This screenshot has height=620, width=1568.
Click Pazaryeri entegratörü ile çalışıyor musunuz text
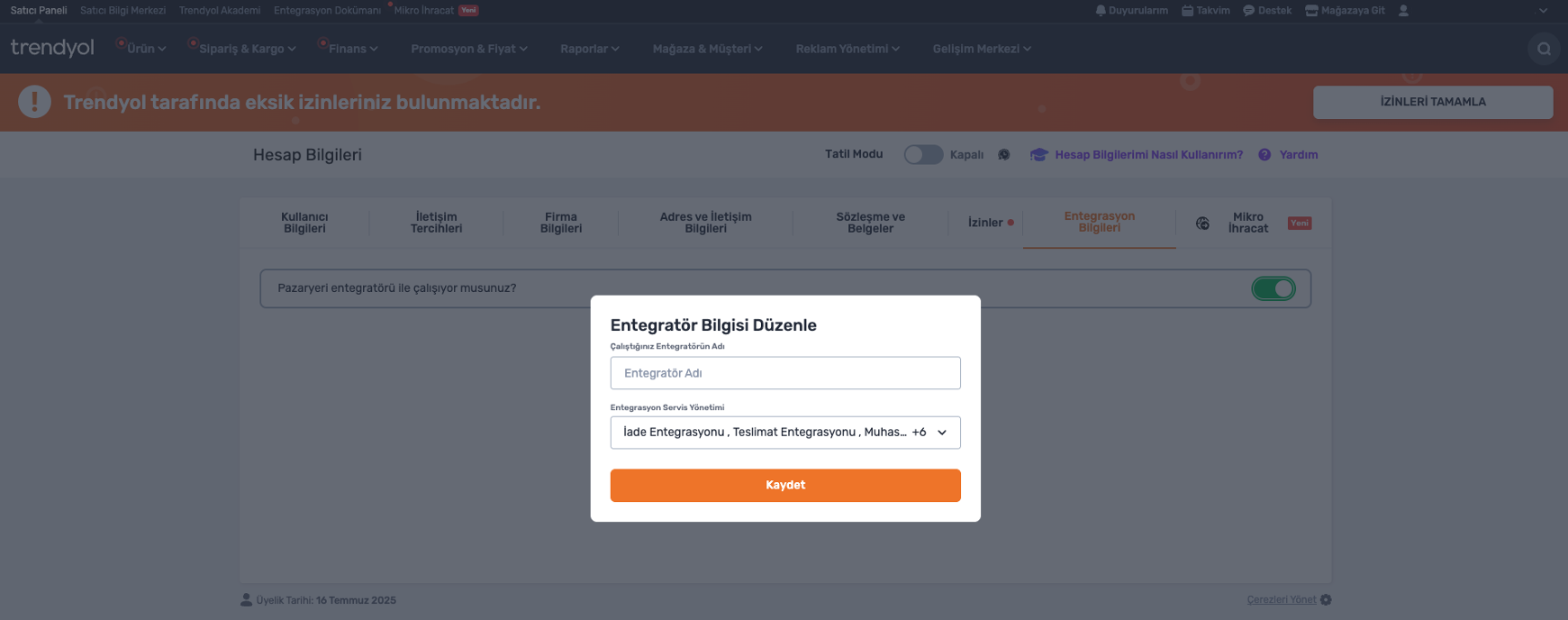[397, 288]
